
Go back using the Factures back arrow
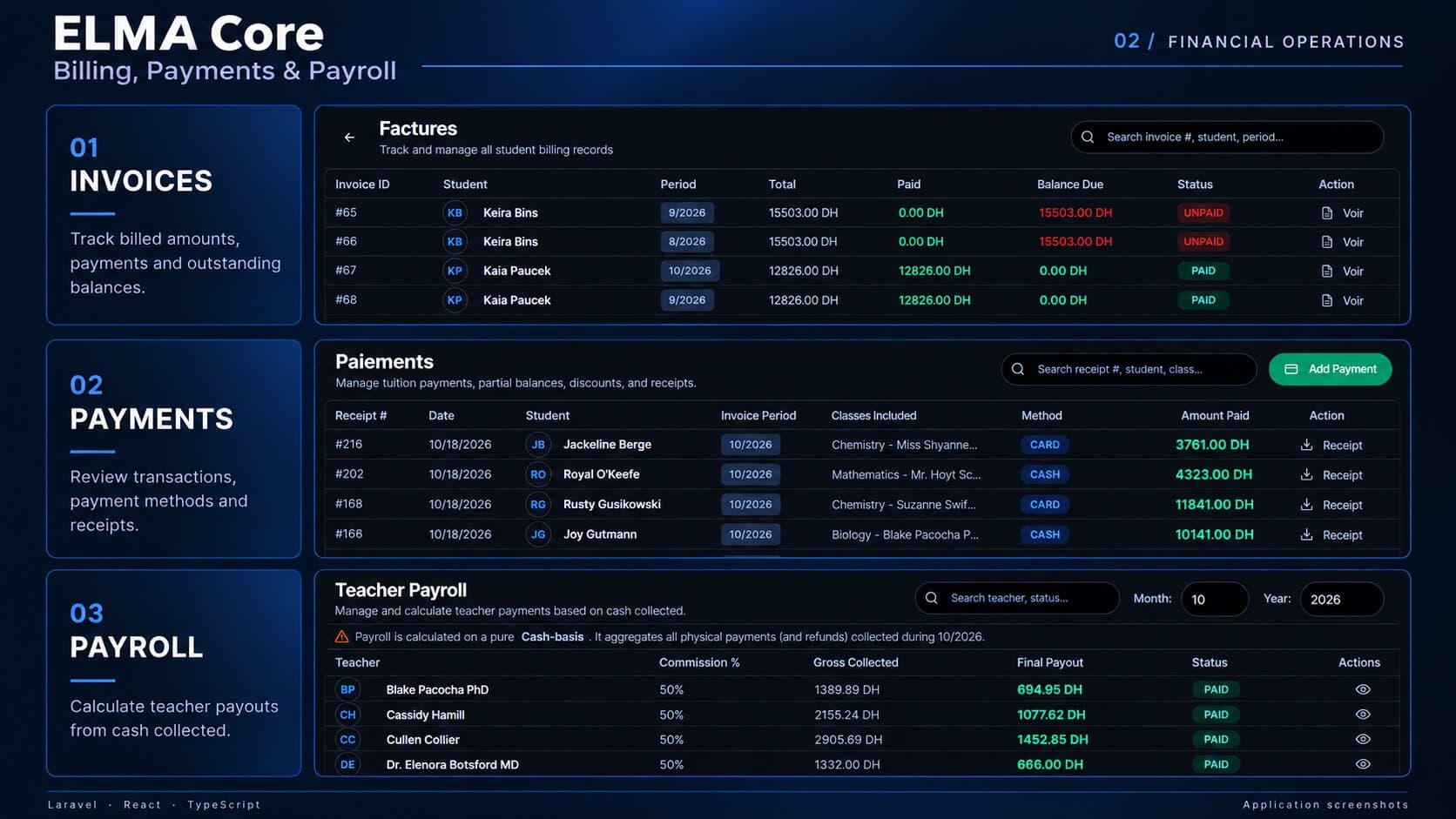349,138
